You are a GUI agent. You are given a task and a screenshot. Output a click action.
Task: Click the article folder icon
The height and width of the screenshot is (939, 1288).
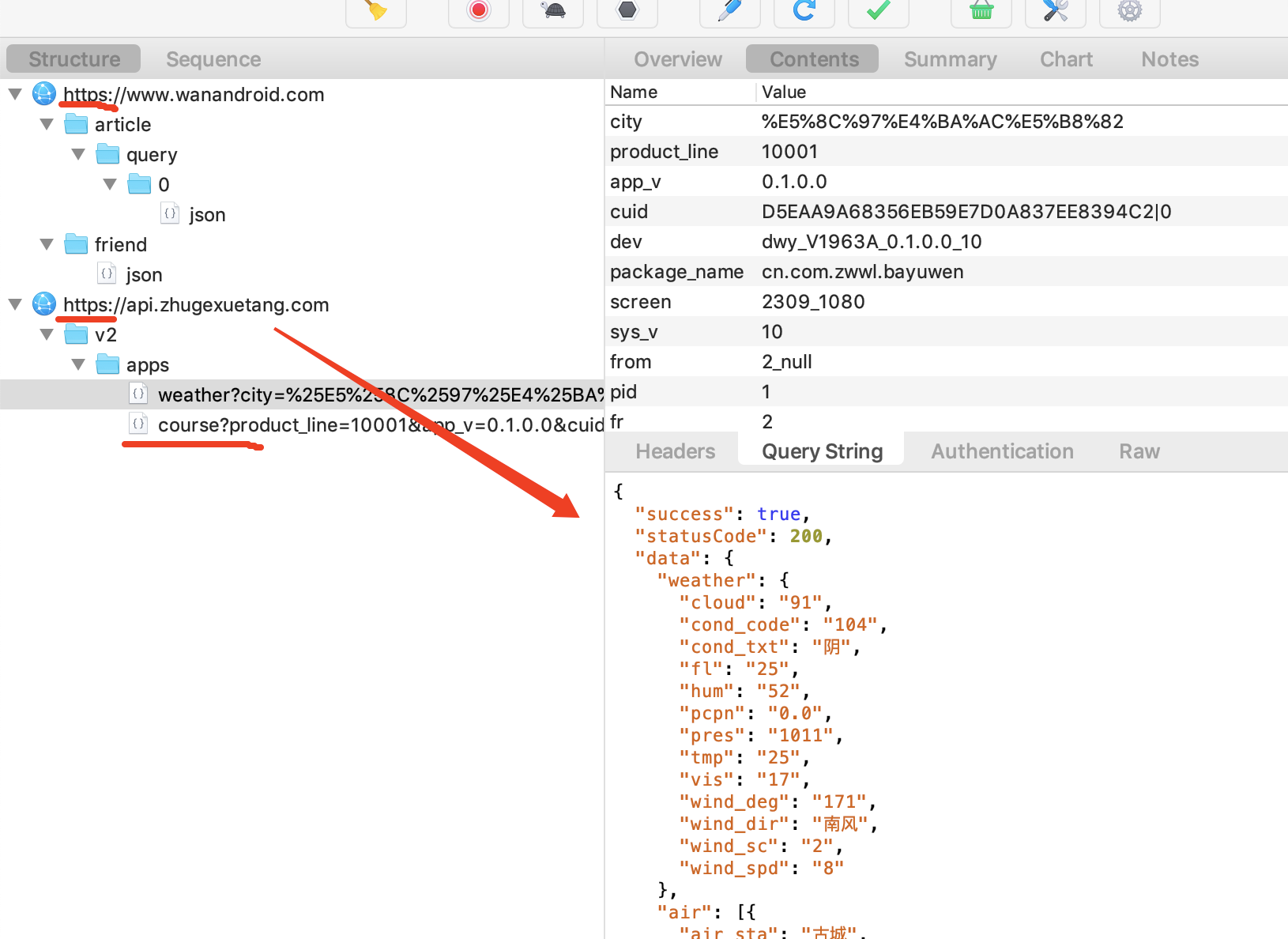(x=76, y=124)
